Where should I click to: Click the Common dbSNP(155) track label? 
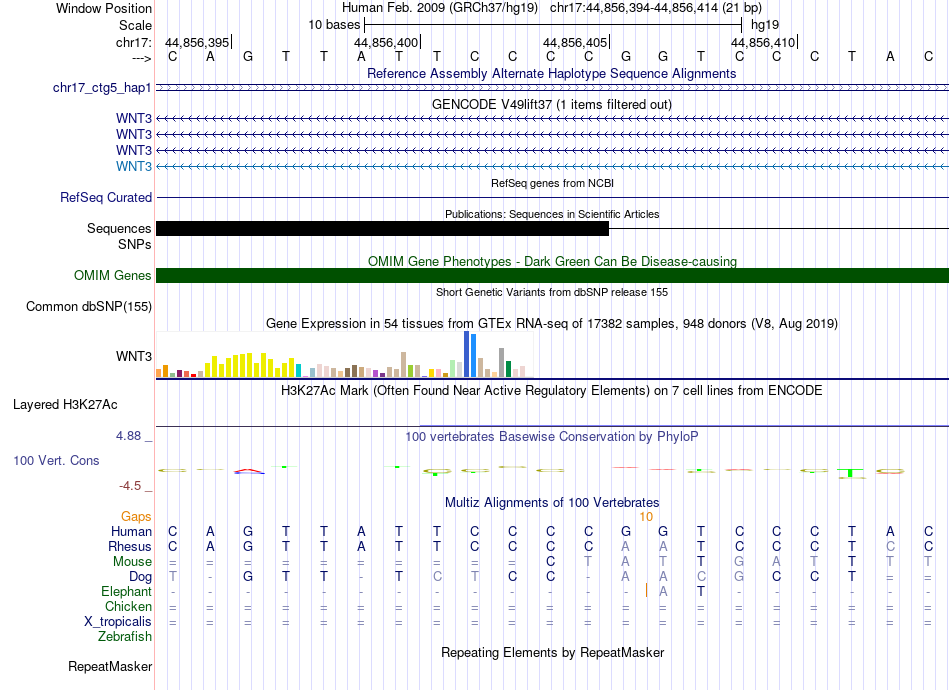(89, 307)
